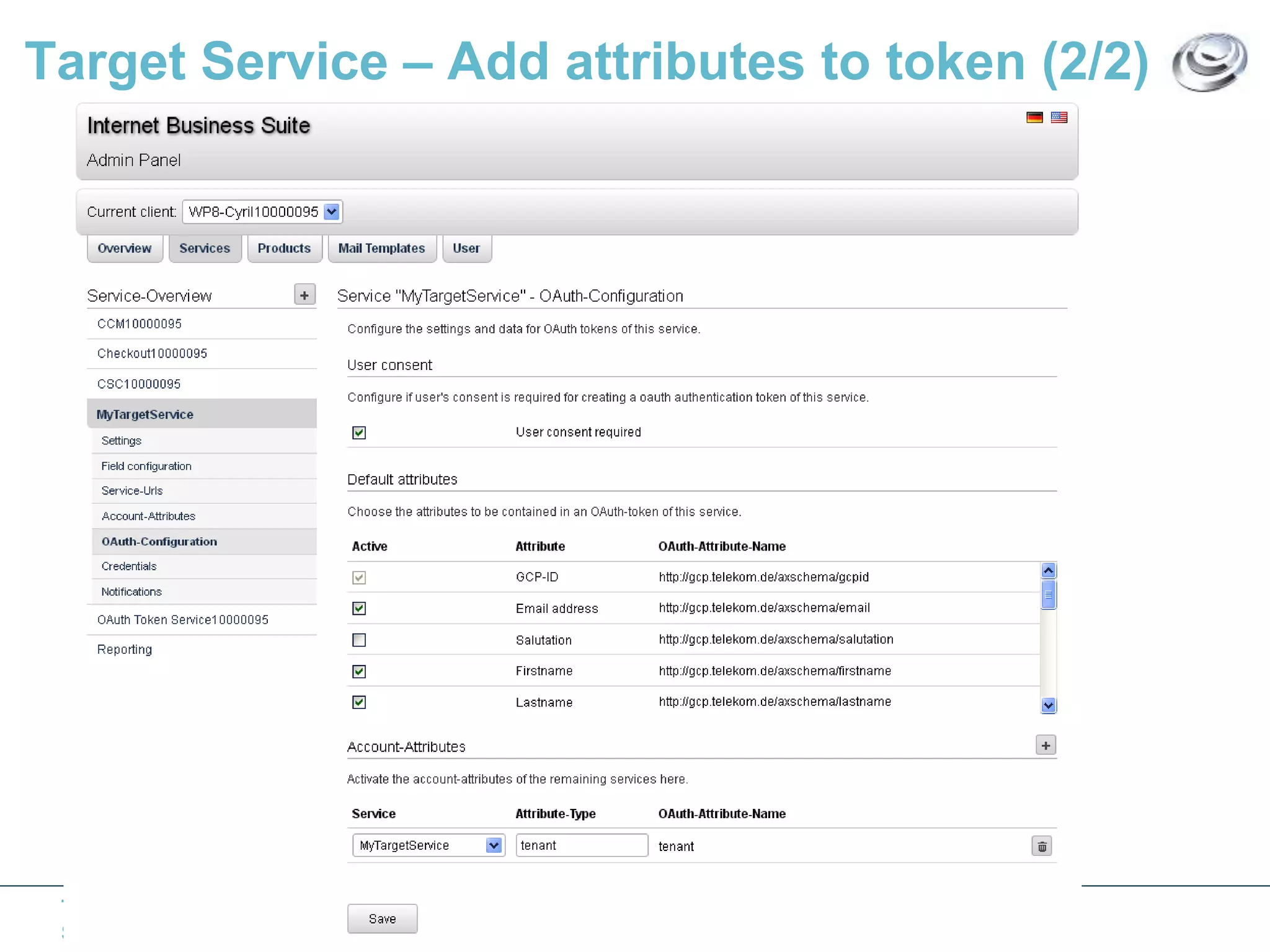
Task: Click the axschema/lastname attribute URL
Action: (775, 702)
